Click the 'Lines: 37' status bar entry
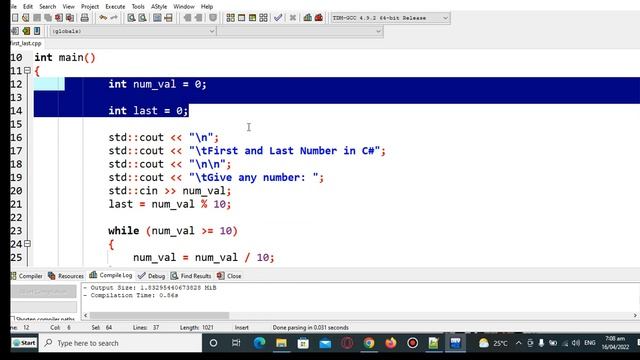This screenshot has height=360, width=640. click(x=146, y=327)
